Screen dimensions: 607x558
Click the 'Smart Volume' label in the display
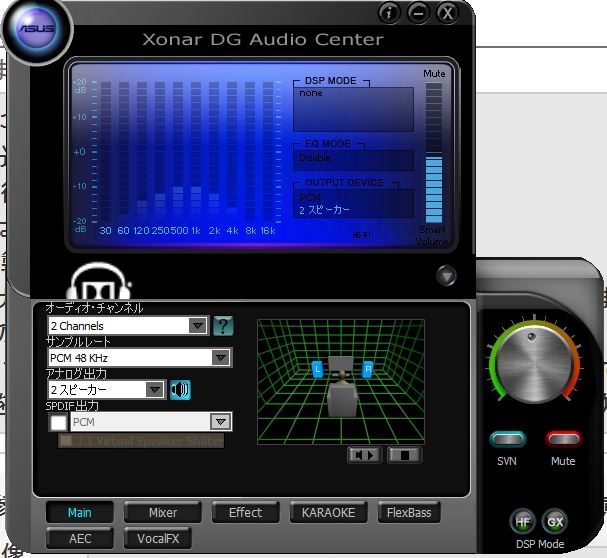coord(432,235)
